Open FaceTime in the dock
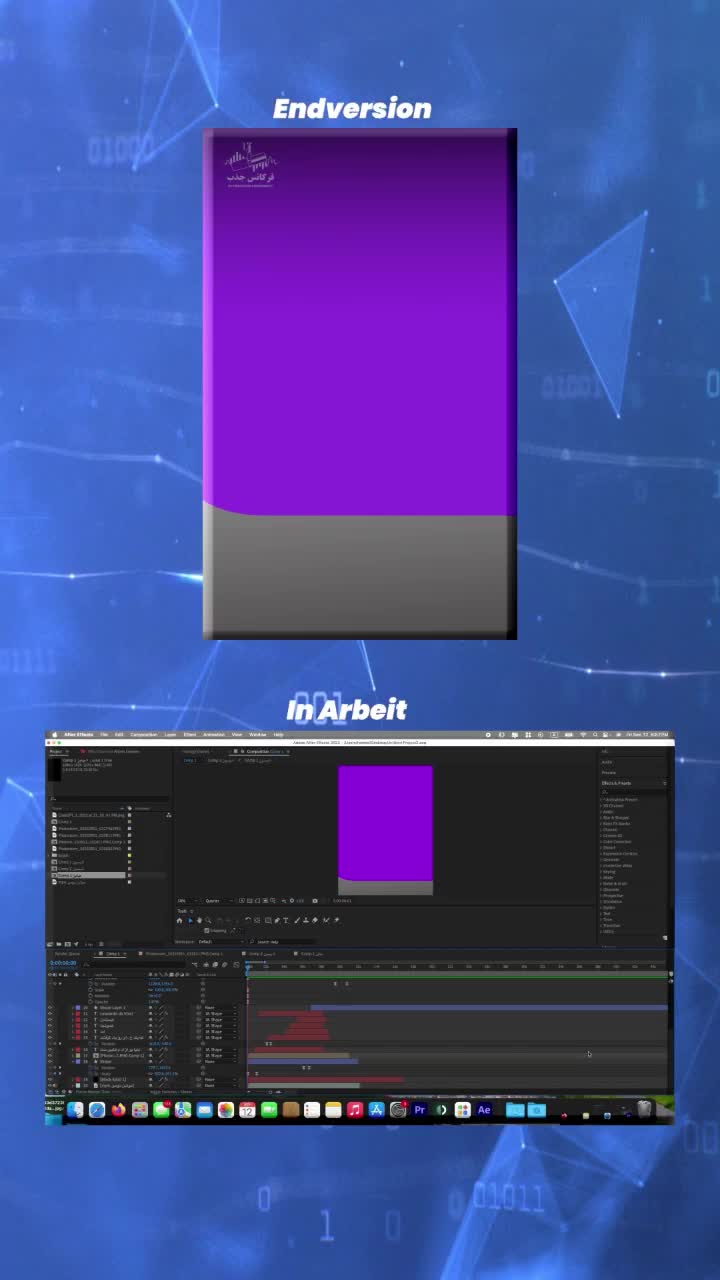Viewport: 720px width, 1280px height. (x=268, y=1110)
